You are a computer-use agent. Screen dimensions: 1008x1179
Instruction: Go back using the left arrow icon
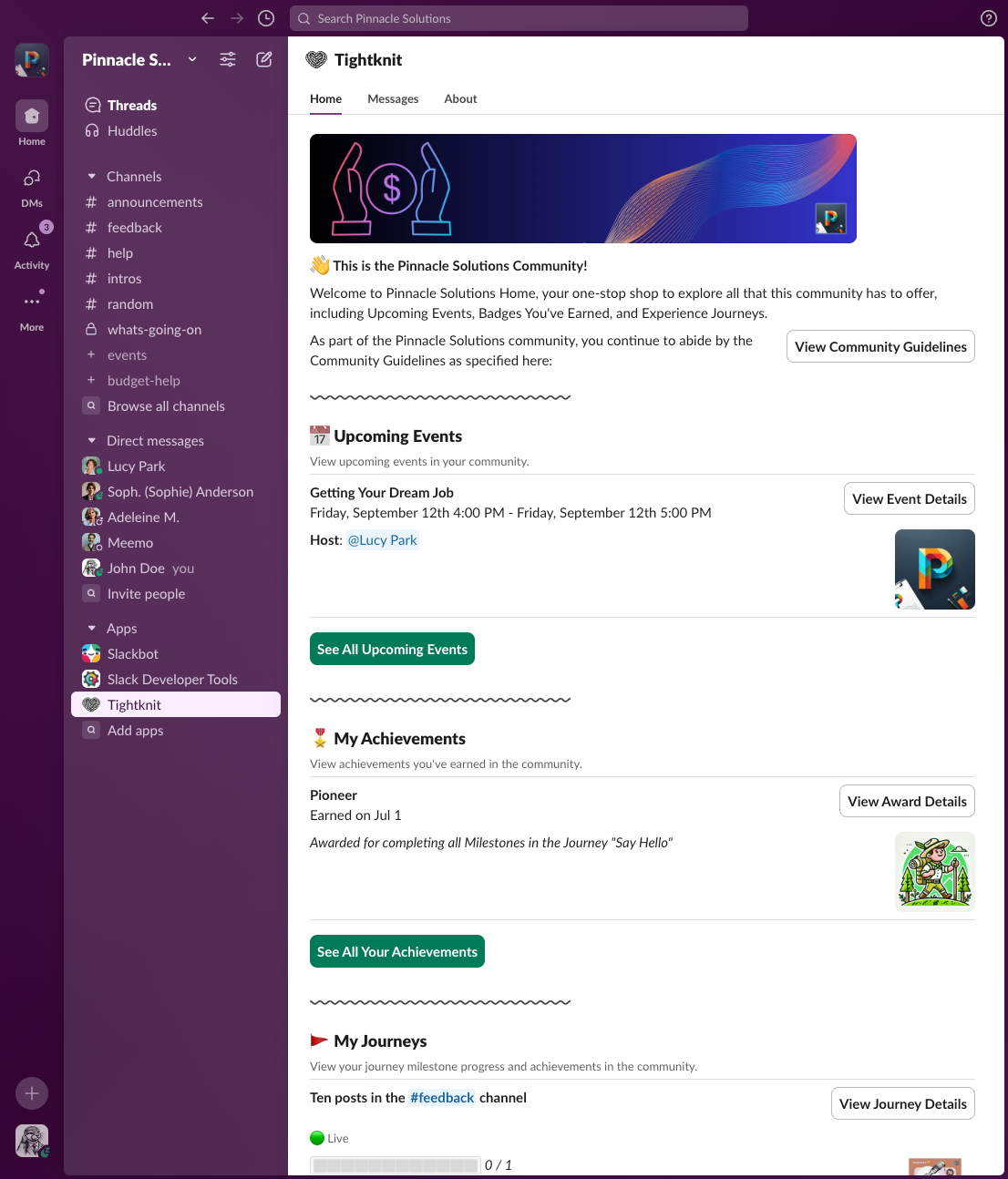coord(208,18)
